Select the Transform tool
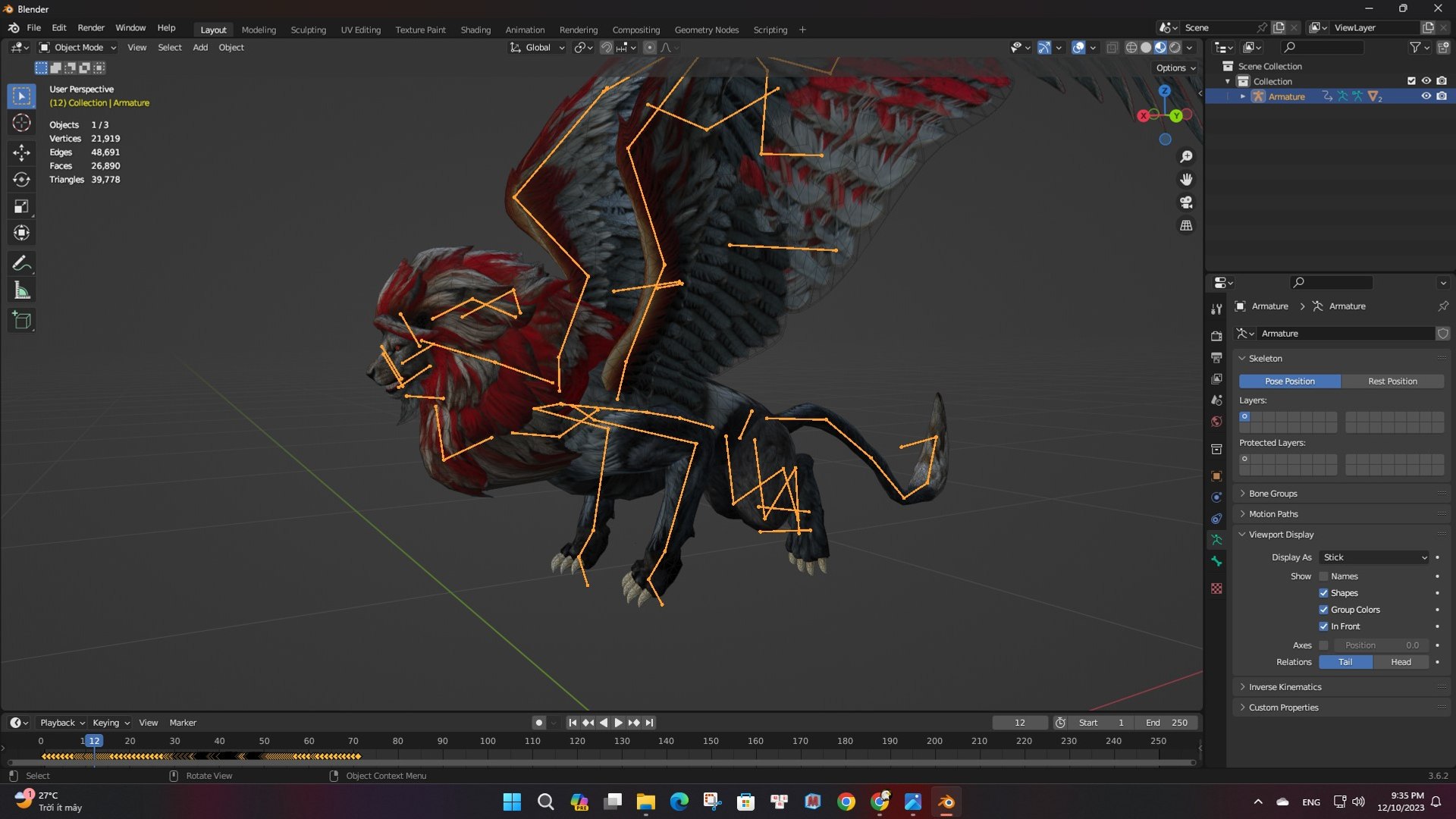The height and width of the screenshot is (819, 1456). pos(21,233)
